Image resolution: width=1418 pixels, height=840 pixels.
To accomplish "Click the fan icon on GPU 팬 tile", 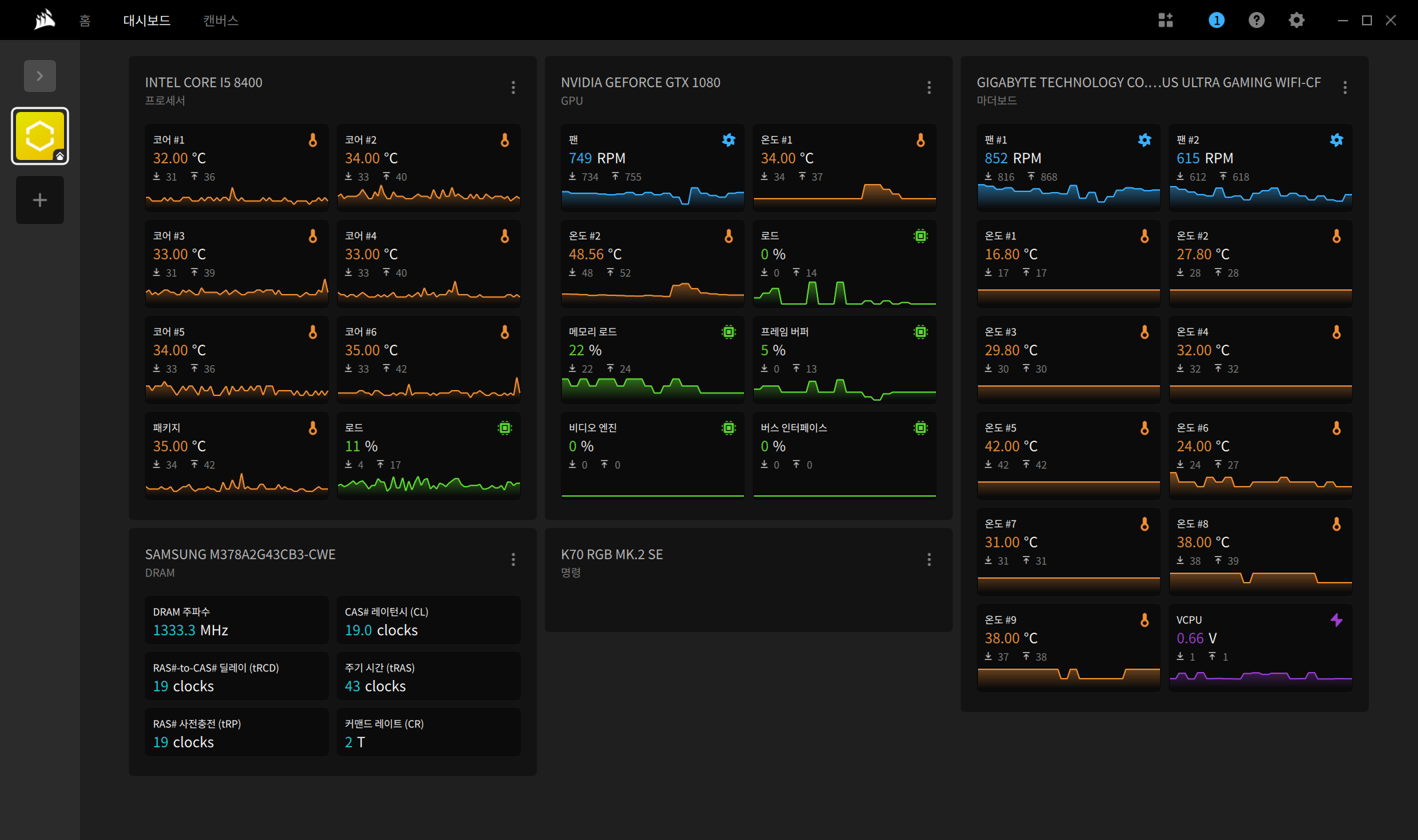I will [729, 140].
